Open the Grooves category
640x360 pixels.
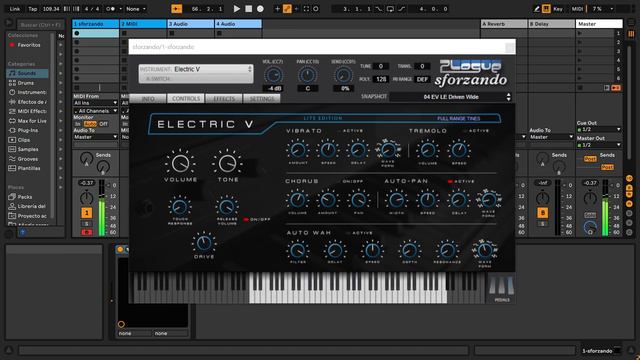27,159
